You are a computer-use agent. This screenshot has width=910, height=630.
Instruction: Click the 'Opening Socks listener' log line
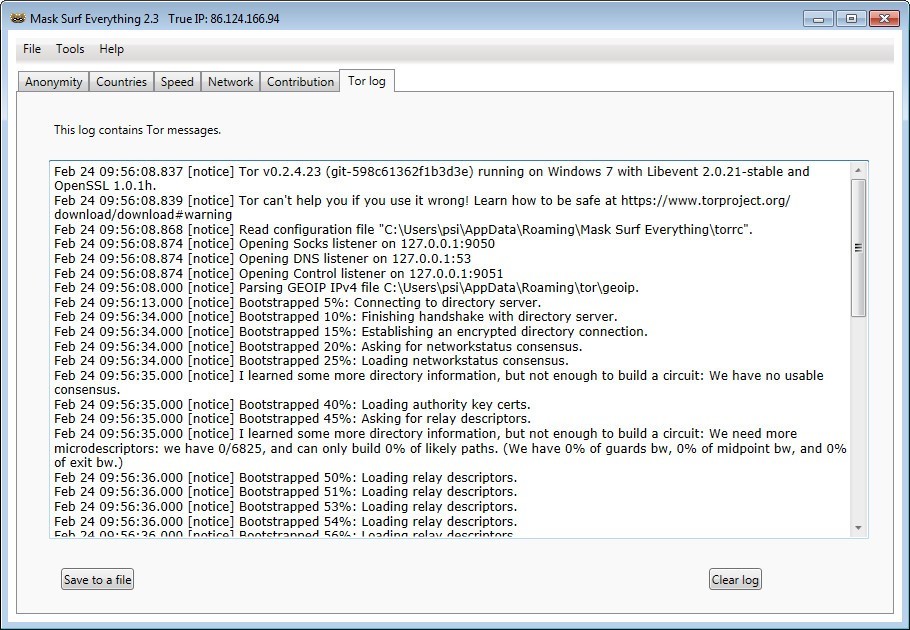point(275,244)
